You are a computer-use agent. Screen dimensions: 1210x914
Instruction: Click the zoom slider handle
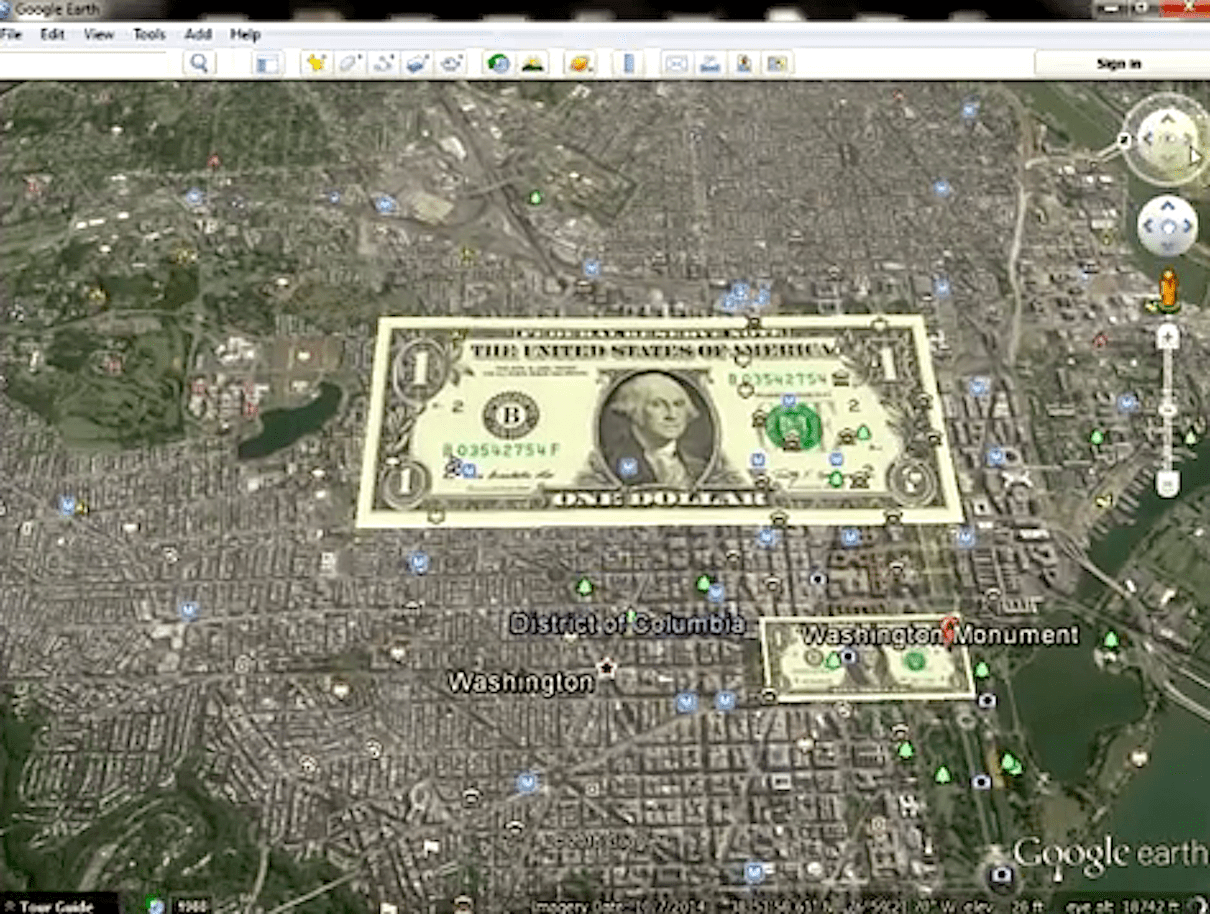[x=1167, y=409]
